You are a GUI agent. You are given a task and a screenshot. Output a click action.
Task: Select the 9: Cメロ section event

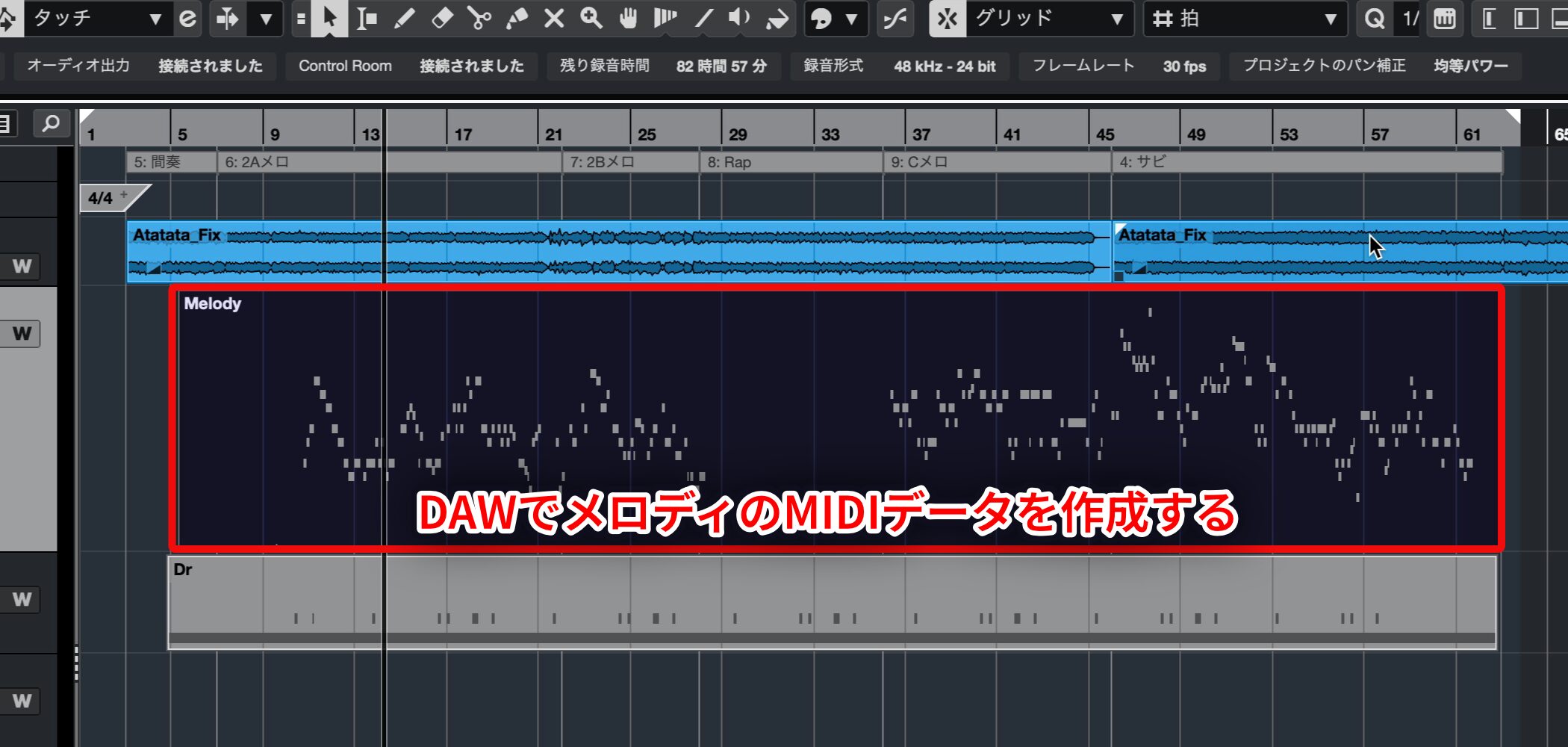coord(997,162)
